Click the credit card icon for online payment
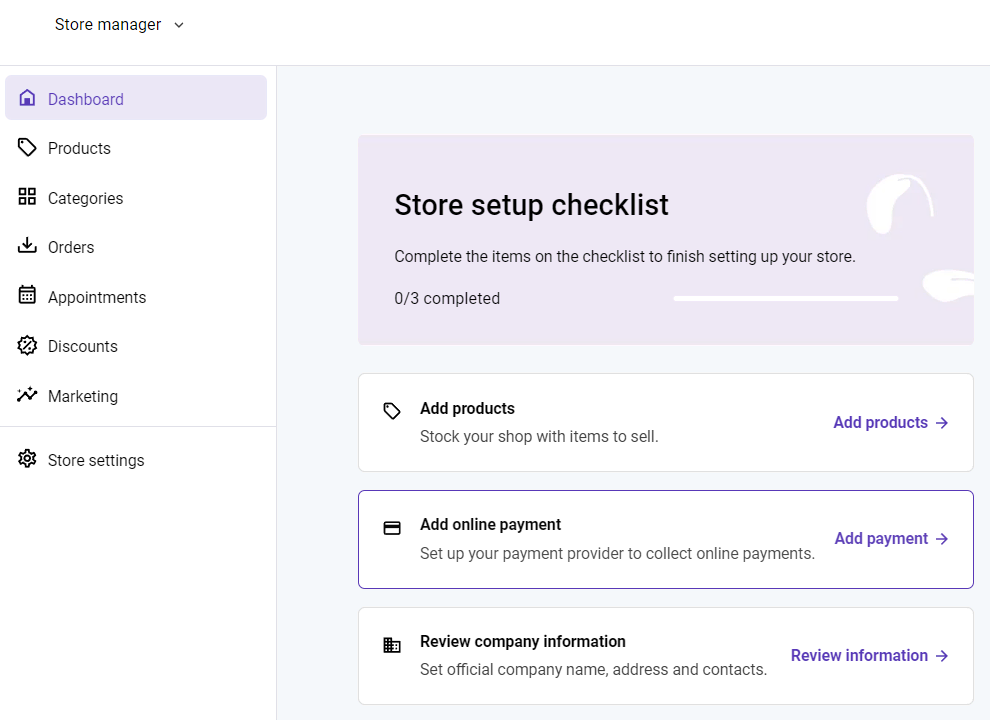The image size is (990, 720). tap(392, 528)
